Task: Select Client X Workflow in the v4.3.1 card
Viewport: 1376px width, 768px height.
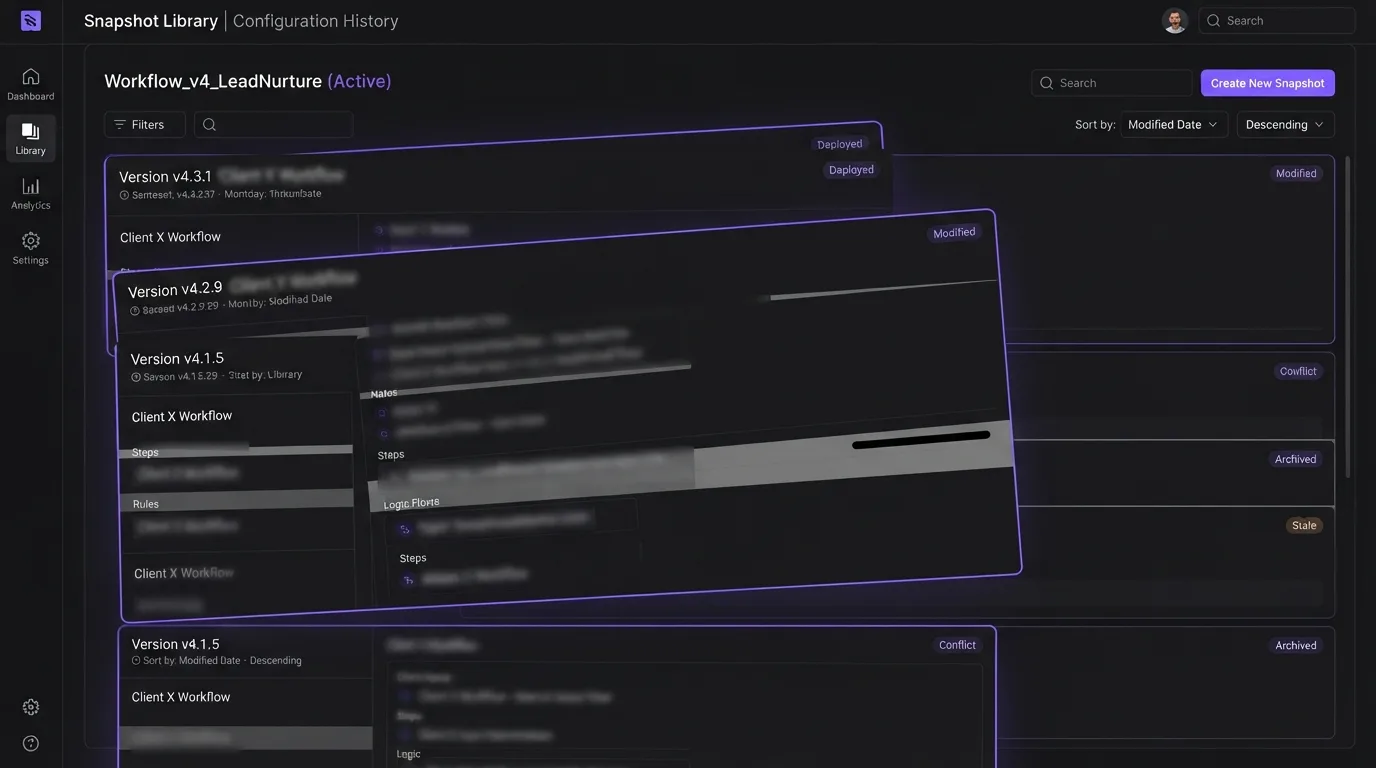Action: click(x=170, y=237)
